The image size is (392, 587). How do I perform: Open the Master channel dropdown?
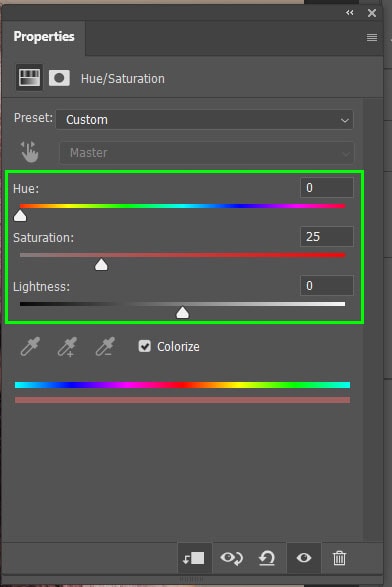tap(206, 152)
